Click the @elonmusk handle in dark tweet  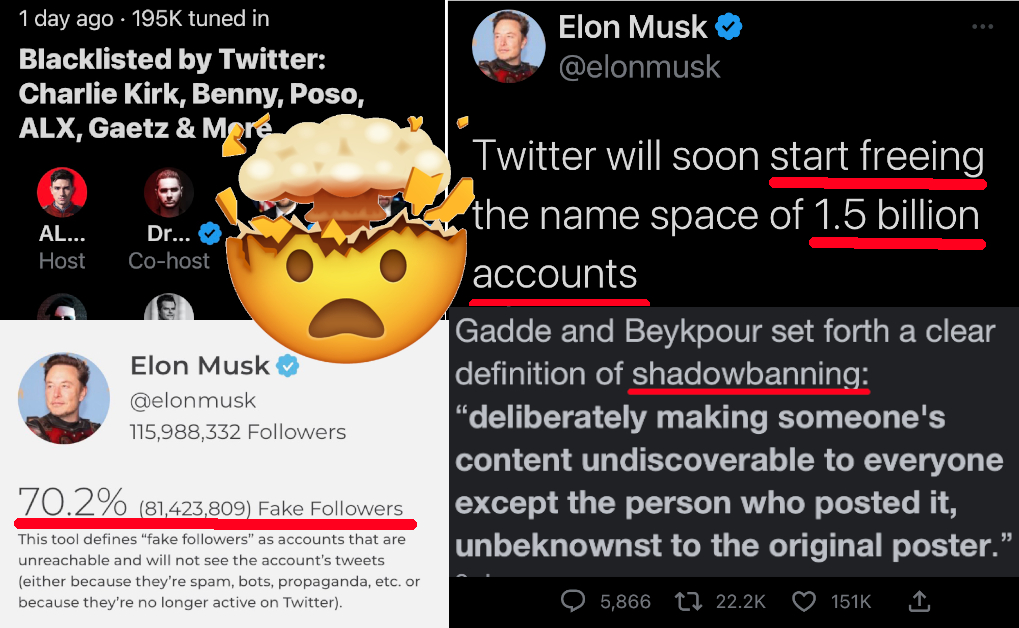click(639, 67)
